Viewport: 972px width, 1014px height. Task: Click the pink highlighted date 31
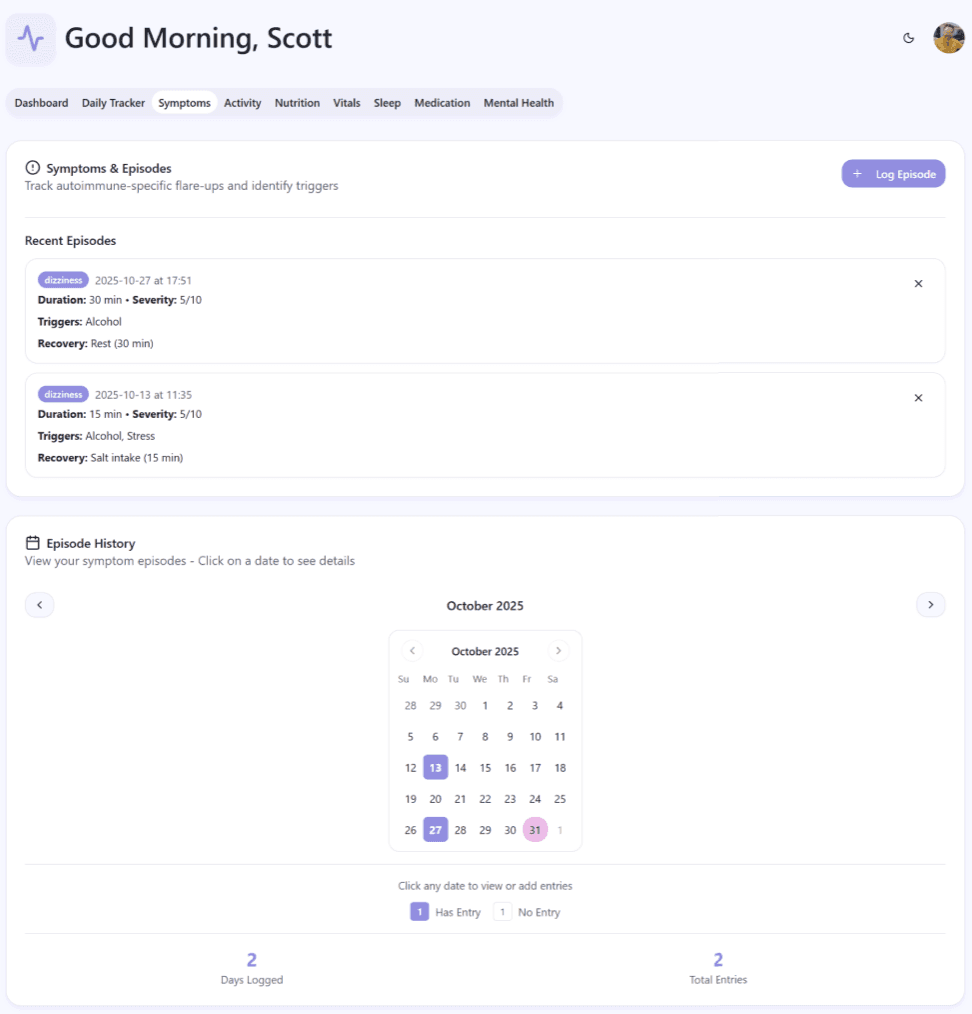[x=535, y=830]
